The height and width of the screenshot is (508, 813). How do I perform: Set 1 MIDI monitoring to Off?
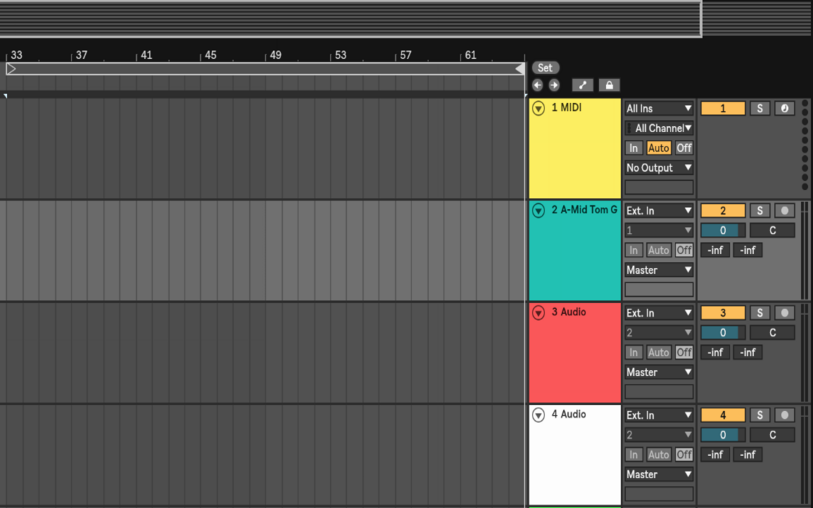684,148
